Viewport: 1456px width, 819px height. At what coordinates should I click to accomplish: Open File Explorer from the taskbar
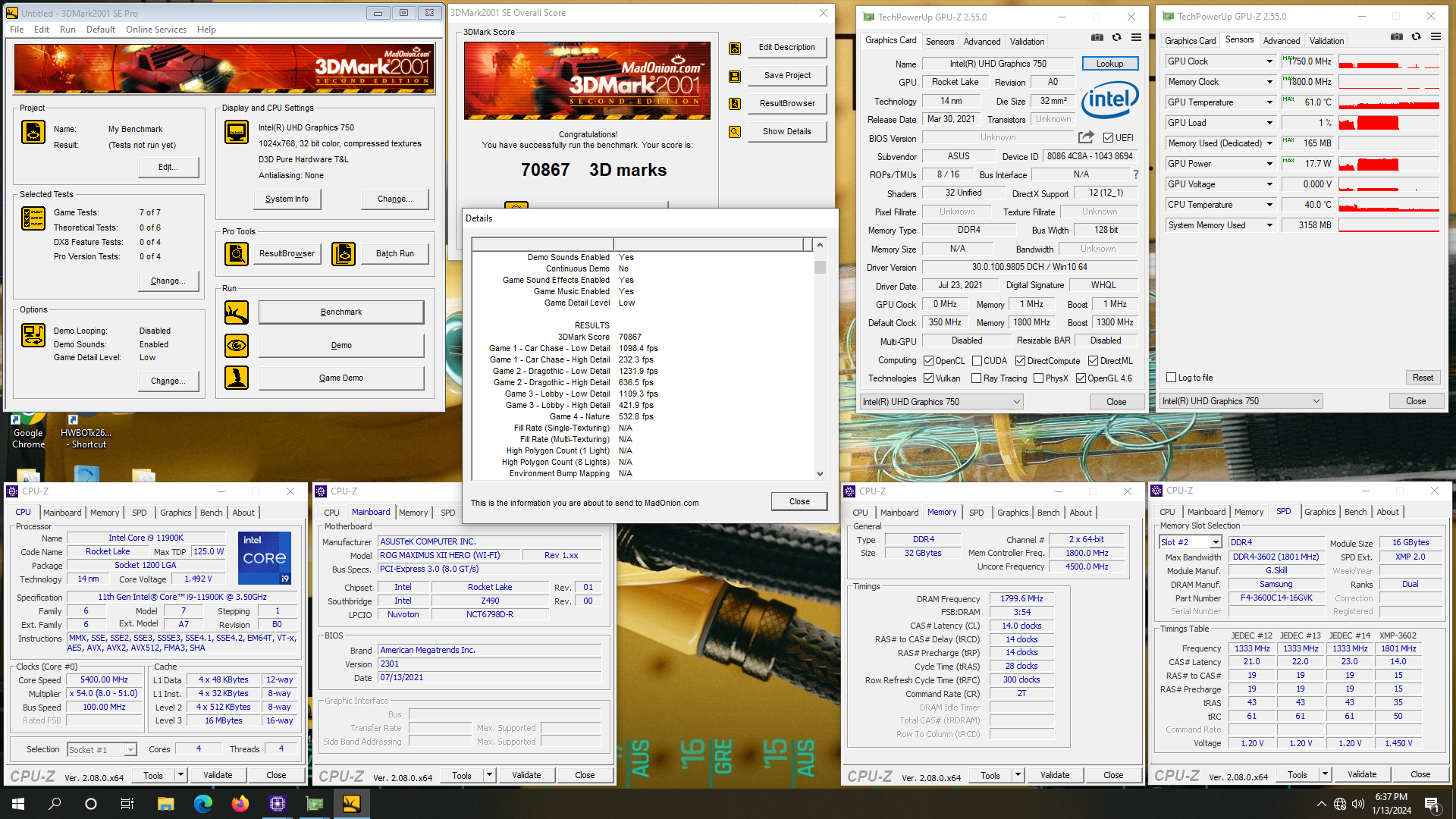coord(165,804)
